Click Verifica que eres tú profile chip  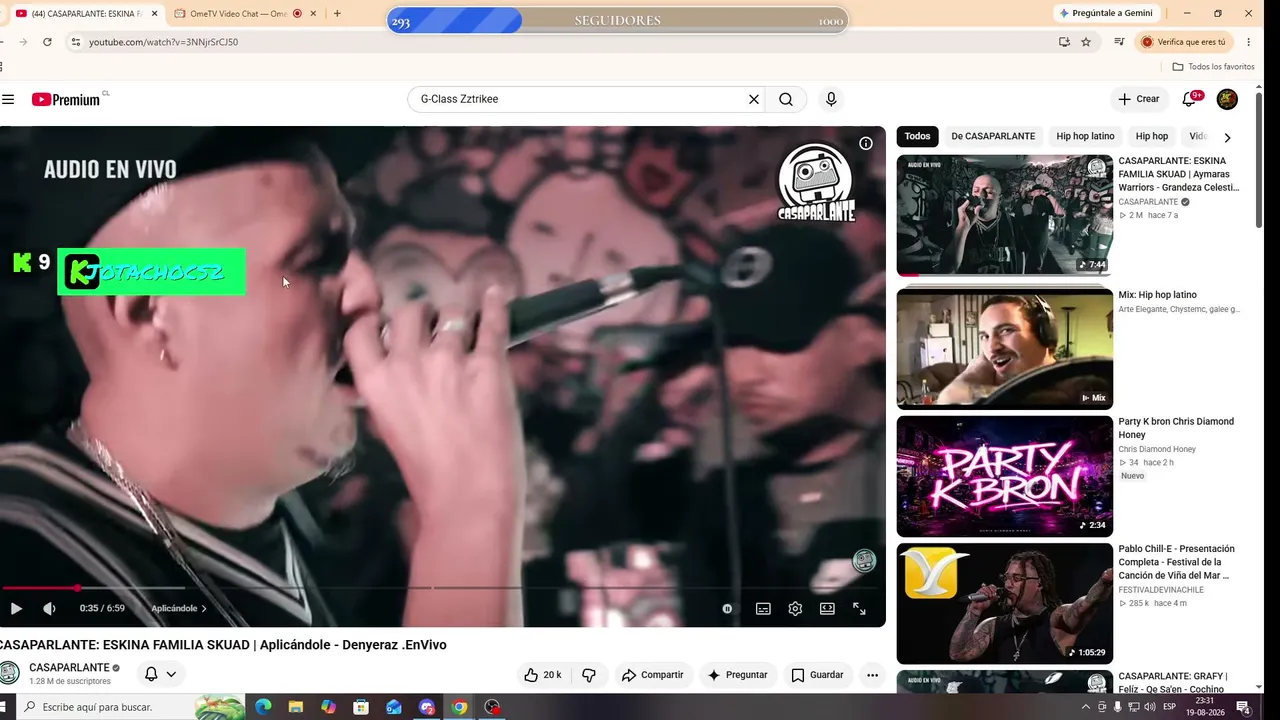[x=1183, y=42]
